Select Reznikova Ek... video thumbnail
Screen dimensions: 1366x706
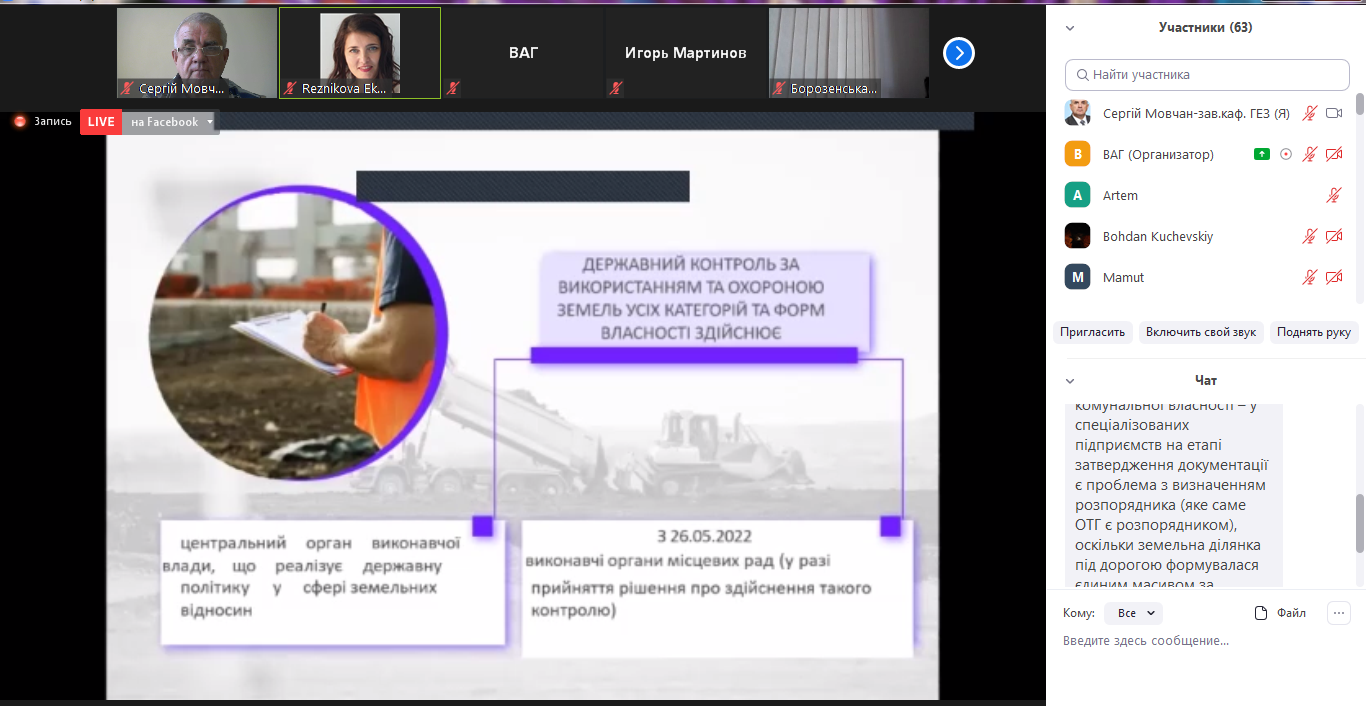[x=360, y=53]
